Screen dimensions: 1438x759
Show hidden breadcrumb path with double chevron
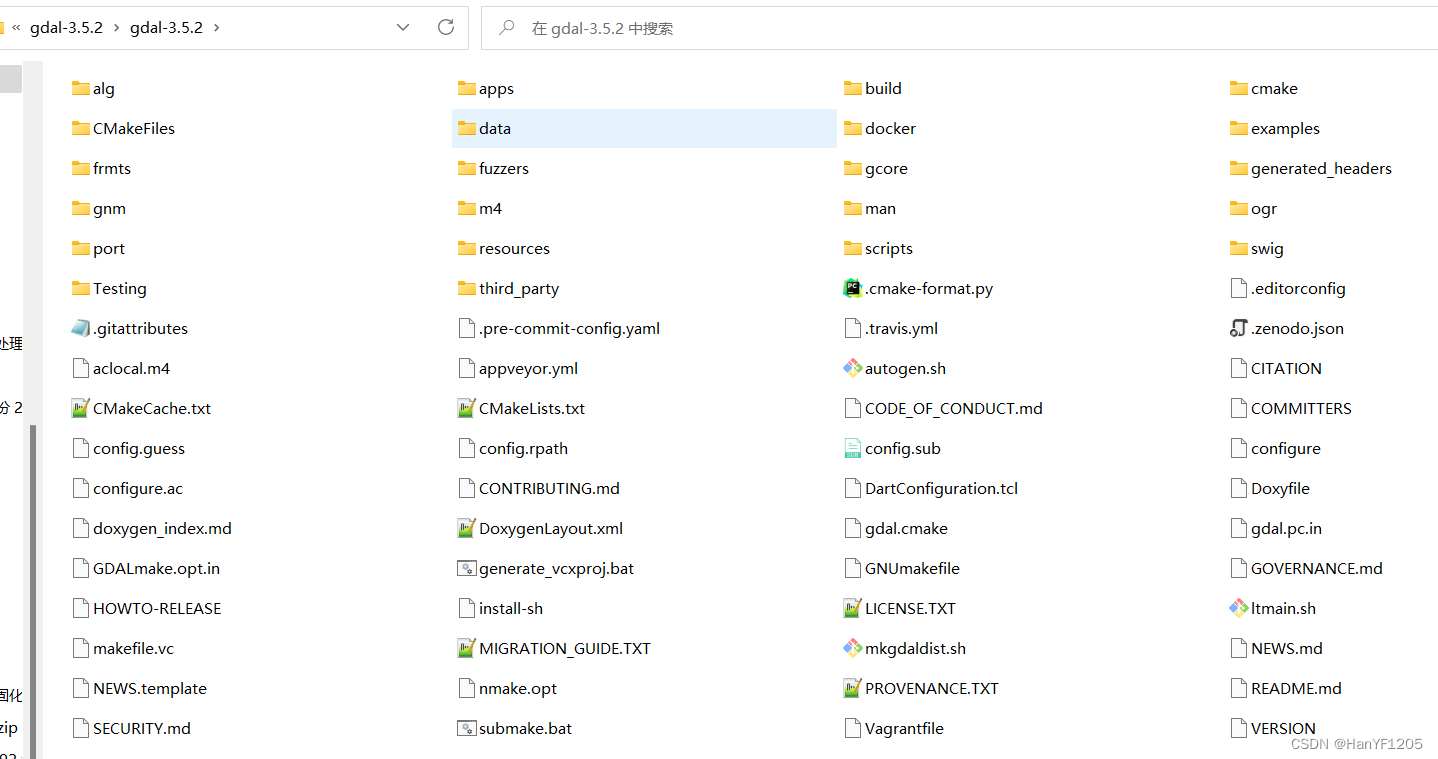pyautogui.click(x=16, y=28)
